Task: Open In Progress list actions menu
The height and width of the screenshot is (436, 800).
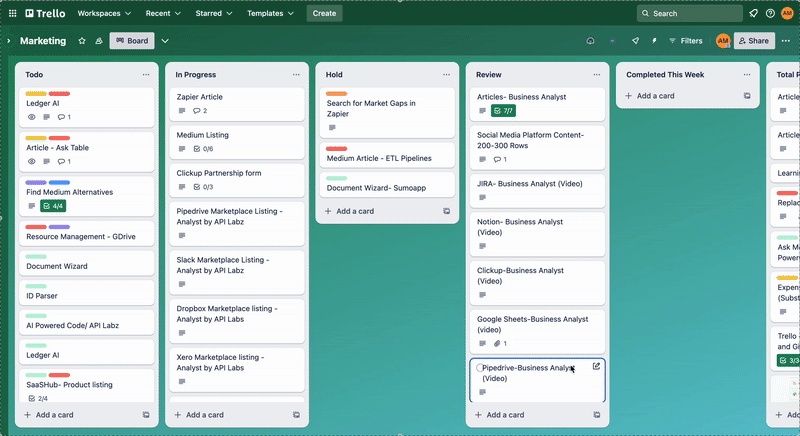Action: [296, 74]
